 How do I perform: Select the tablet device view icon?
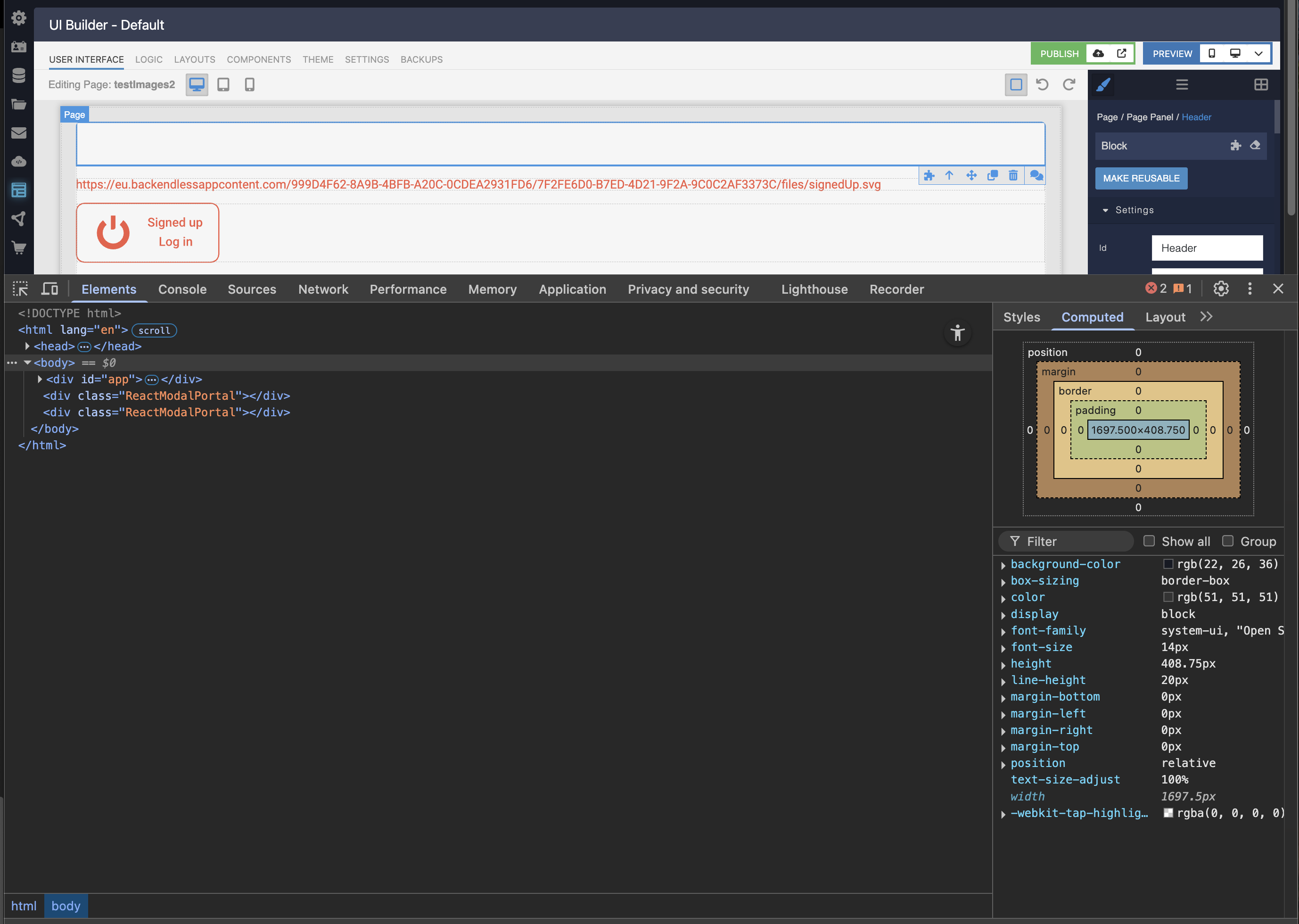click(x=223, y=85)
